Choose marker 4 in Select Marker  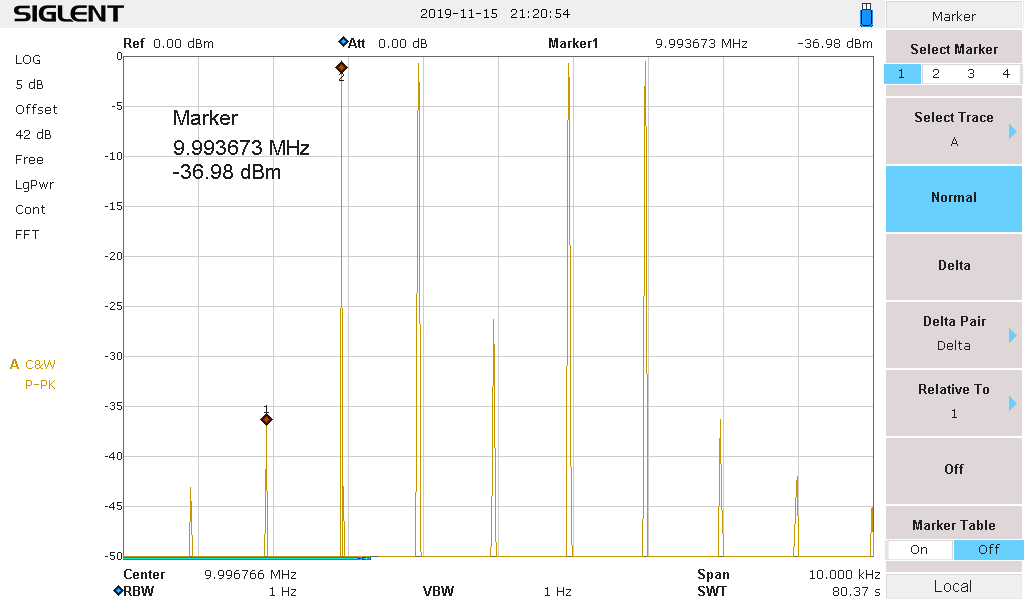click(x=1006, y=74)
